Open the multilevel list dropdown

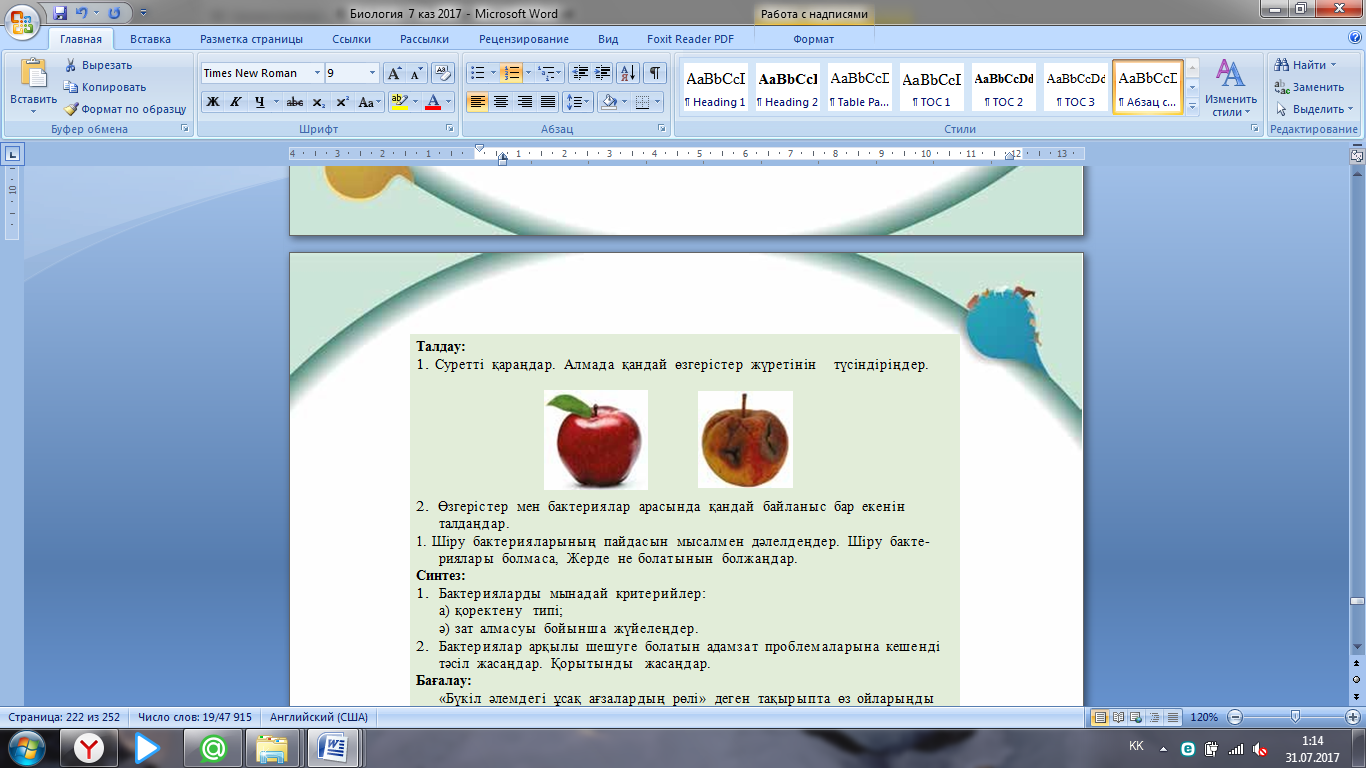549,73
